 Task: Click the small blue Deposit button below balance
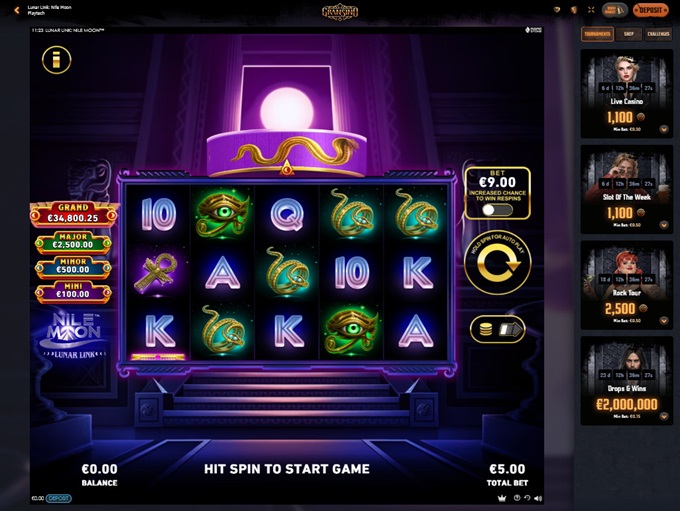(x=59, y=498)
